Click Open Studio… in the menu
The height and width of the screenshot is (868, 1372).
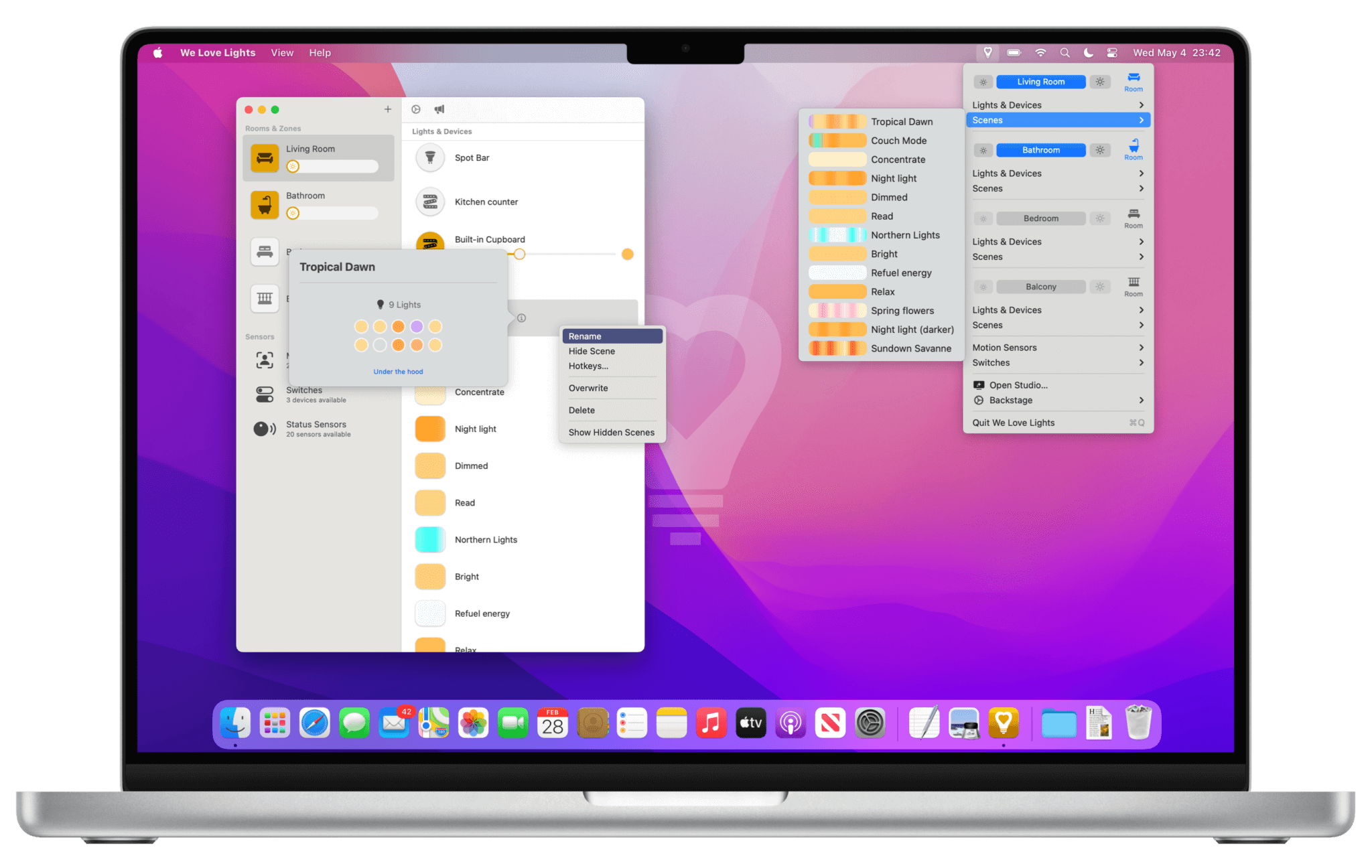[x=1018, y=385]
